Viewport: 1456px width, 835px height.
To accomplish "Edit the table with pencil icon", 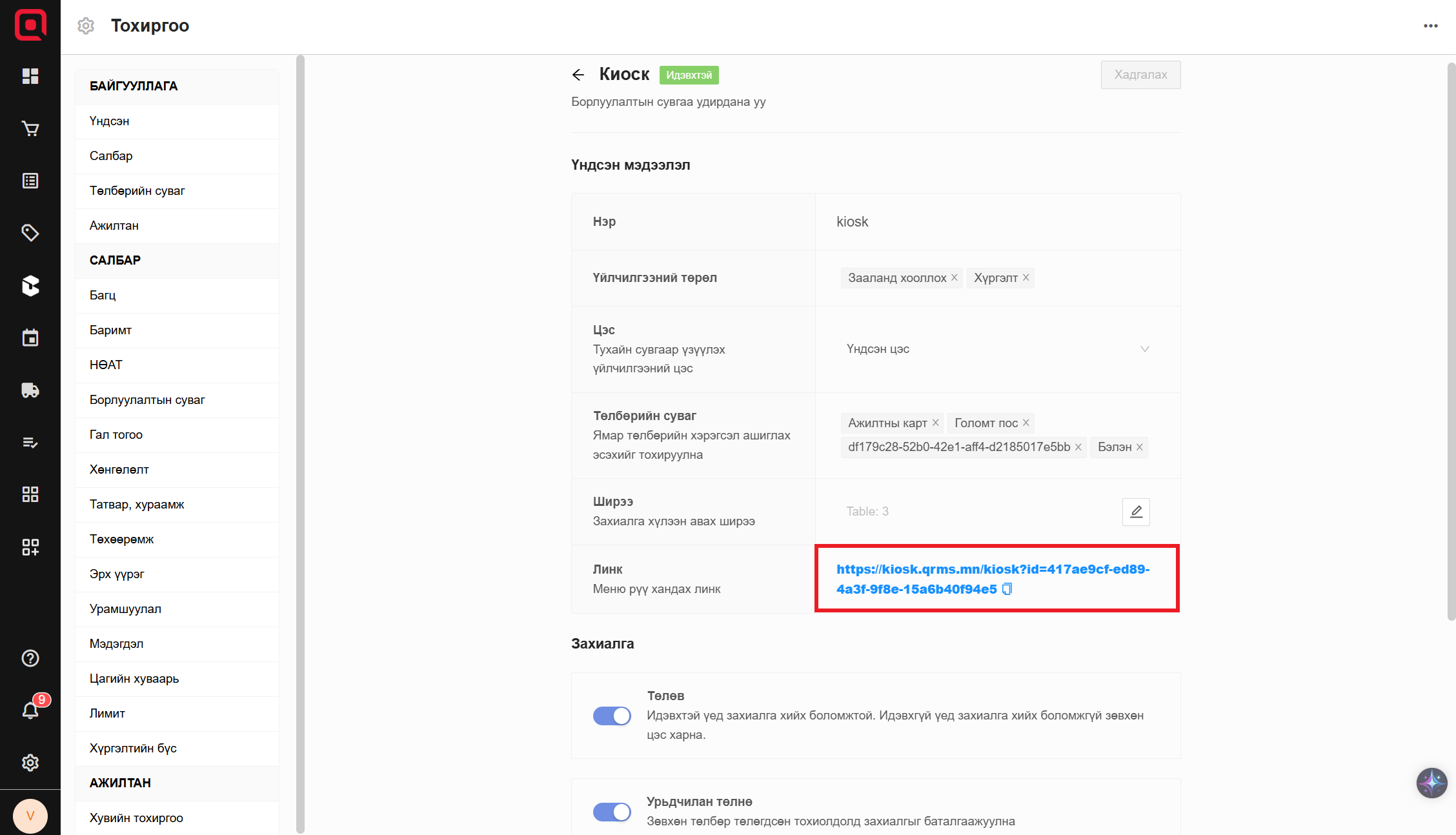I will click(1136, 512).
